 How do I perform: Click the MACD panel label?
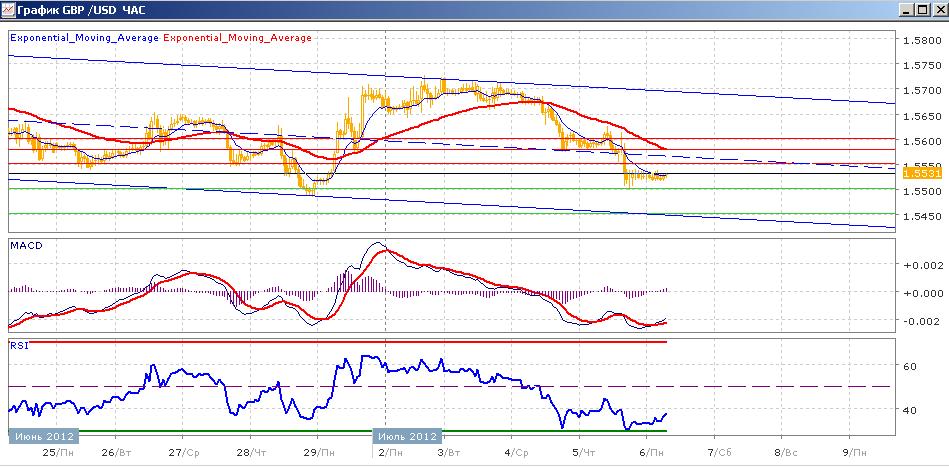[25, 246]
